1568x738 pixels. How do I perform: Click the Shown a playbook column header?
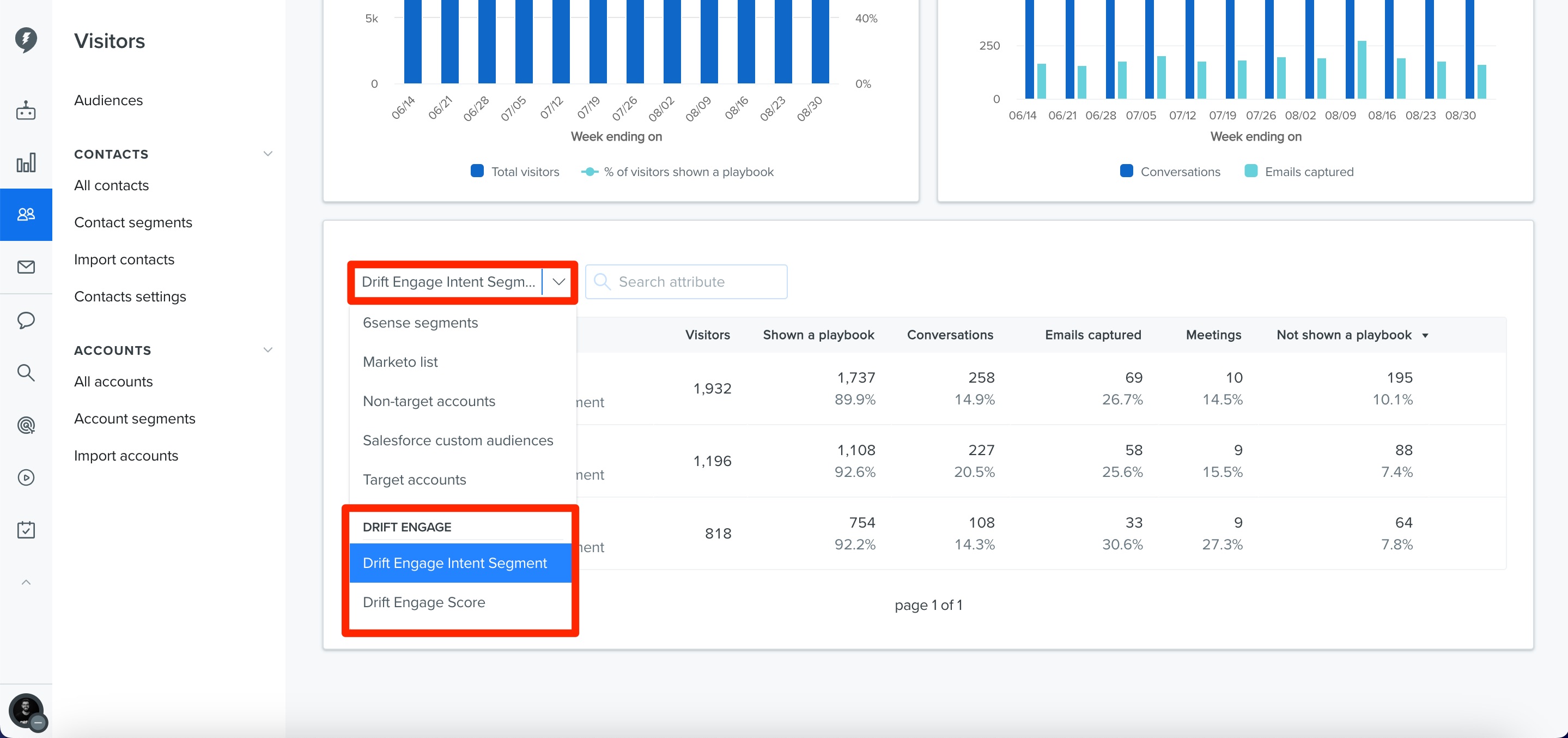click(x=818, y=335)
